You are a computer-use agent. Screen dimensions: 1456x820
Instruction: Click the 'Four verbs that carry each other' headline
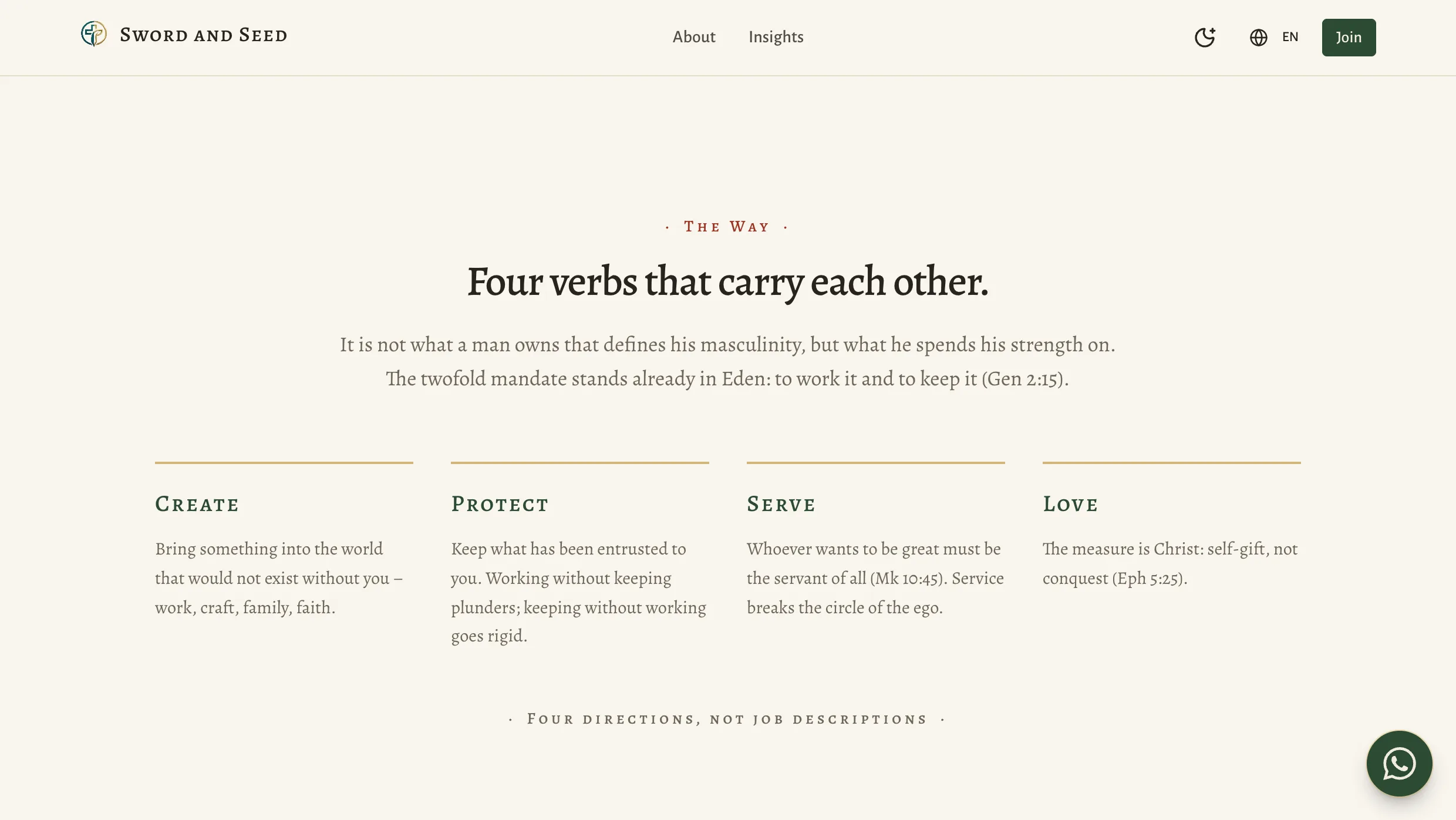click(x=728, y=283)
